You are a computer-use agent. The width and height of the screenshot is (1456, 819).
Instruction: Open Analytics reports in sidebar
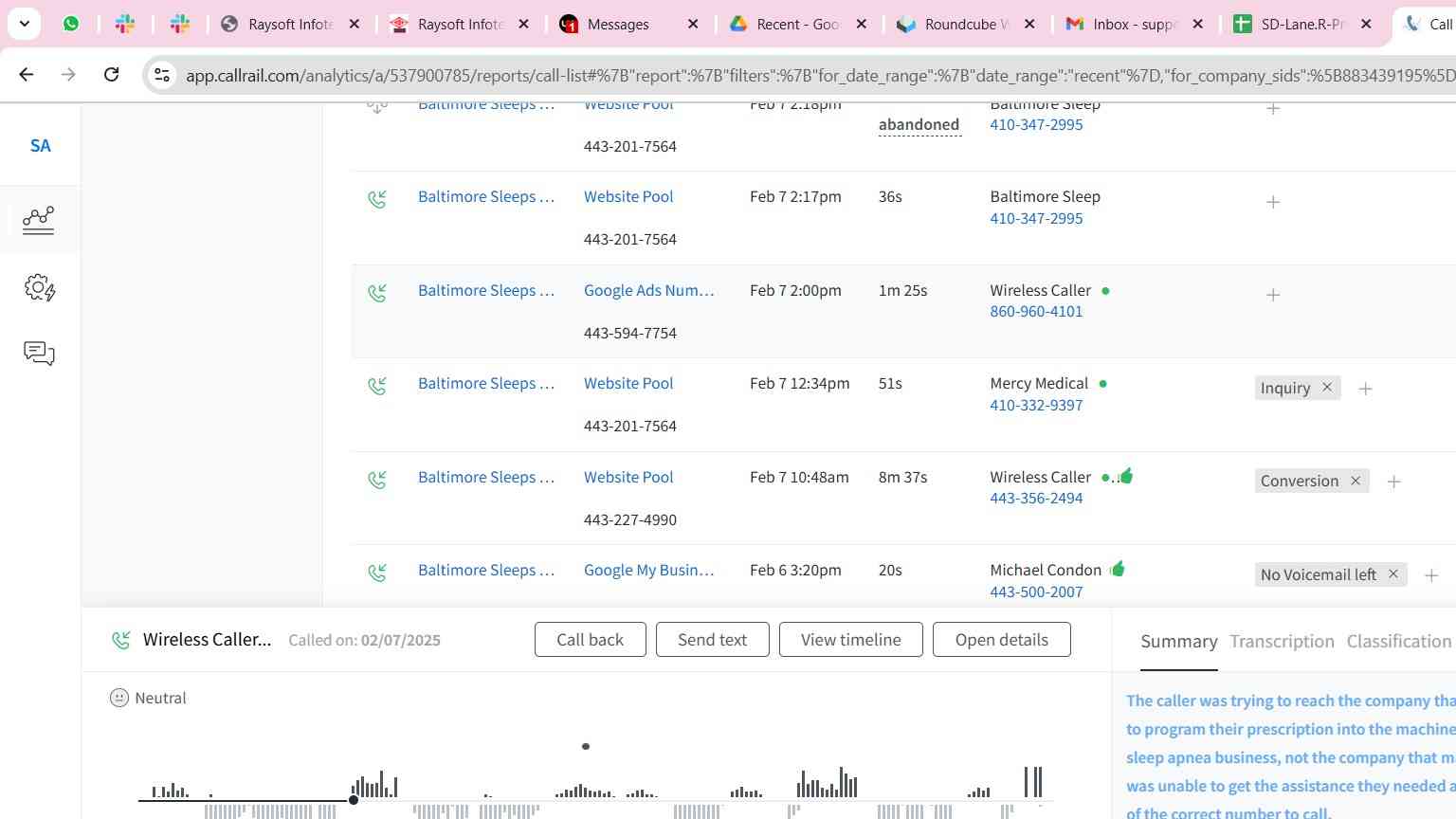coord(39,220)
